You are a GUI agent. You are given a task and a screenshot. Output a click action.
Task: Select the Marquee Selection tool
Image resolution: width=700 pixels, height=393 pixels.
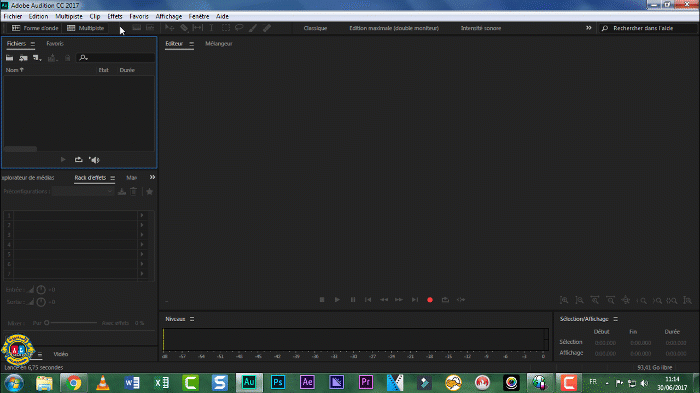pyautogui.click(x=226, y=28)
